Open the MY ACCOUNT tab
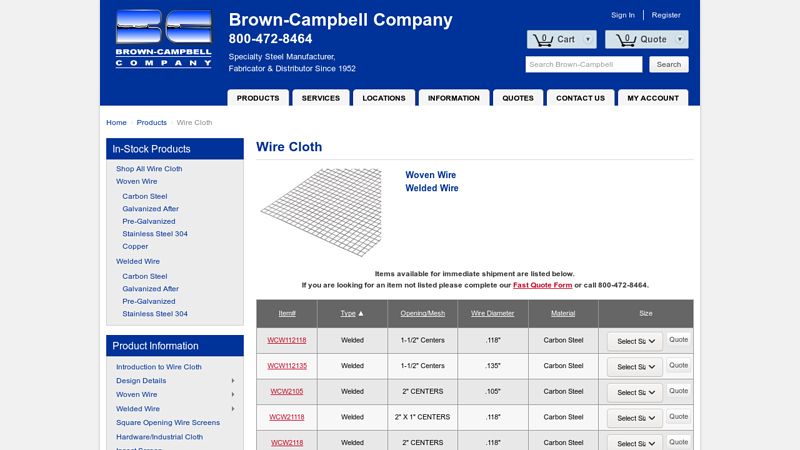Viewport: 800px width, 450px height. pyautogui.click(x=653, y=98)
